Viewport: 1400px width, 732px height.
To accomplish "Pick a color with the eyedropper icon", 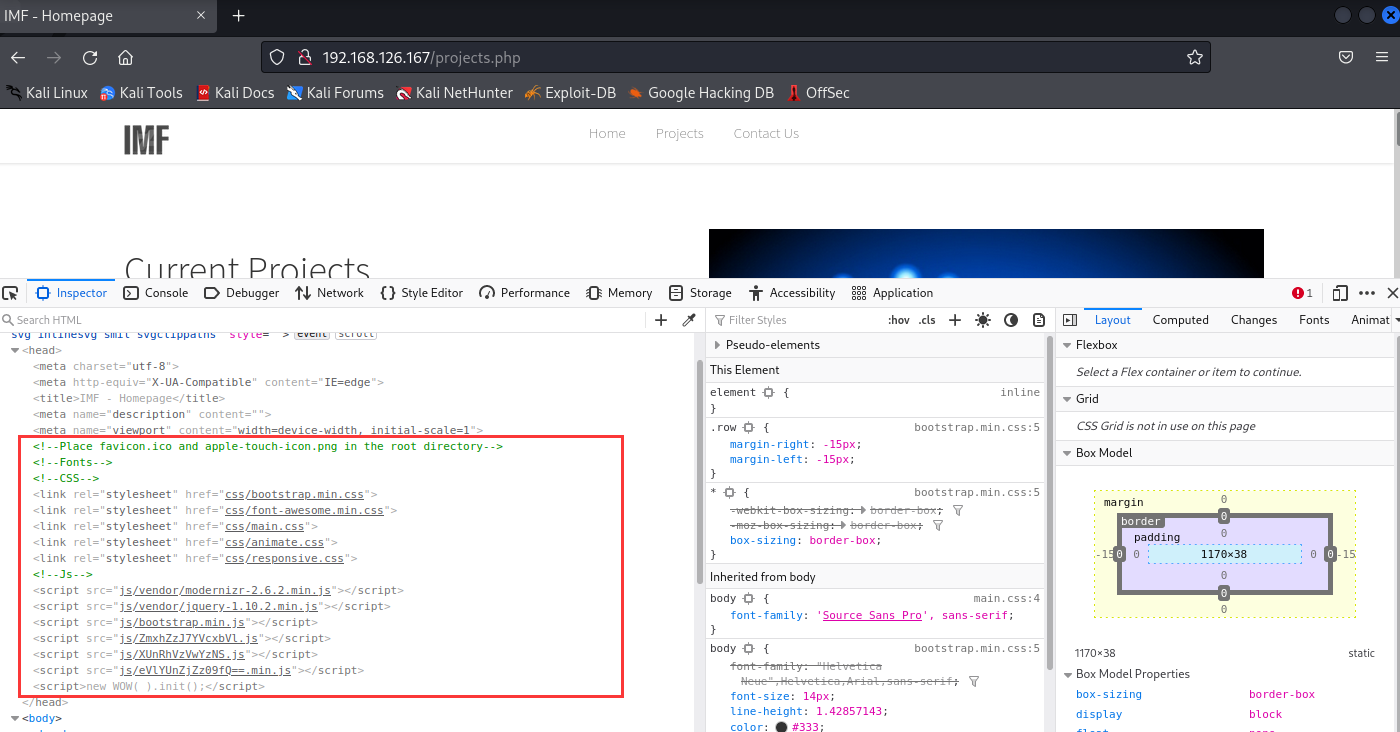I will (689, 320).
